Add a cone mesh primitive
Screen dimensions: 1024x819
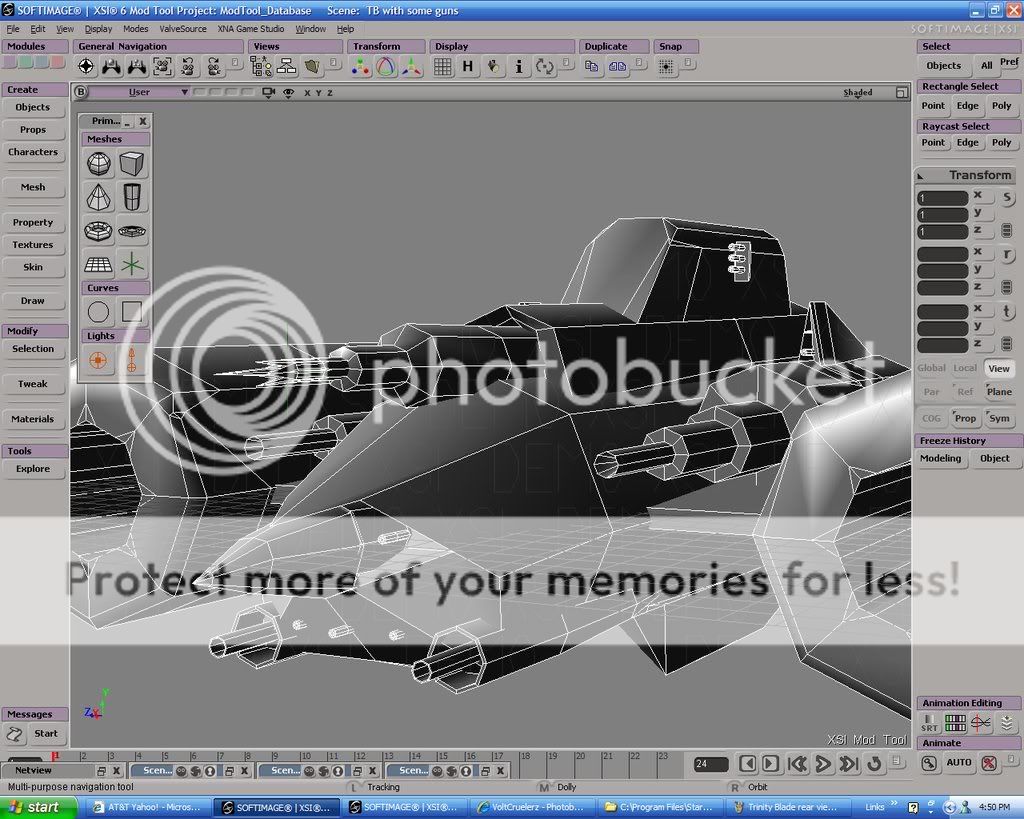pos(98,197)
